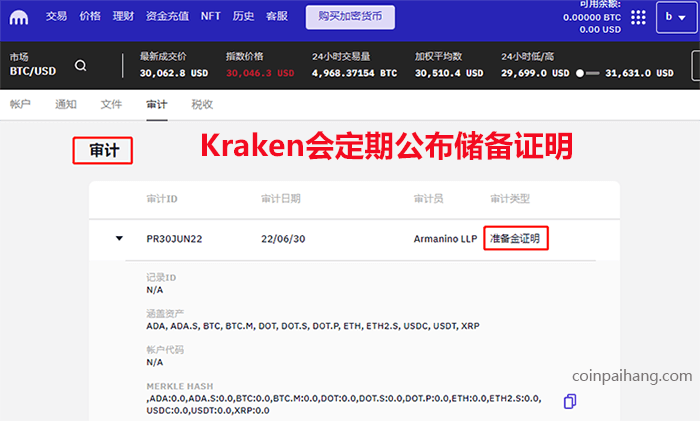The image size is (700, 421).
Task: Click the 24h volume 4,968.37154 BTC
Action: (x=354, y=73)
